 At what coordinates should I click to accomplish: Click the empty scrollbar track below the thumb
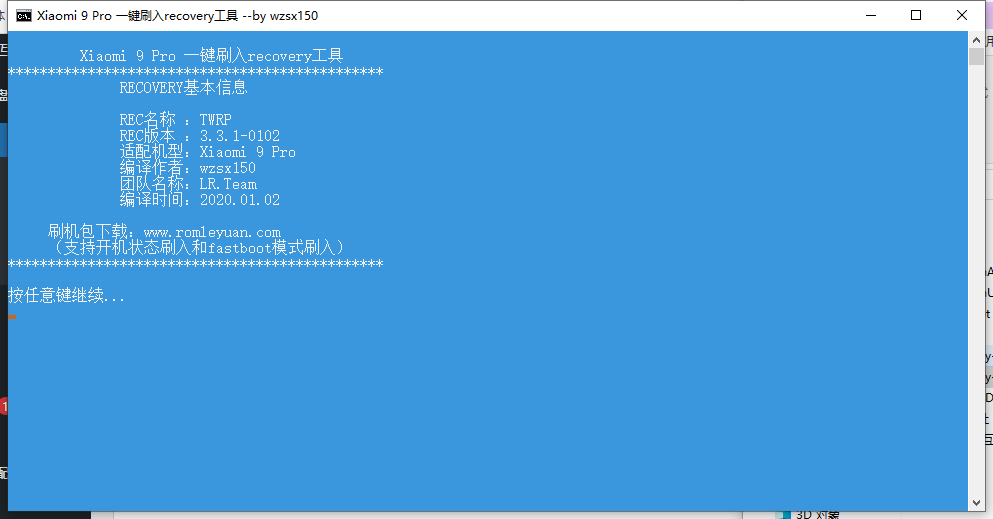[x=976, y=278]
